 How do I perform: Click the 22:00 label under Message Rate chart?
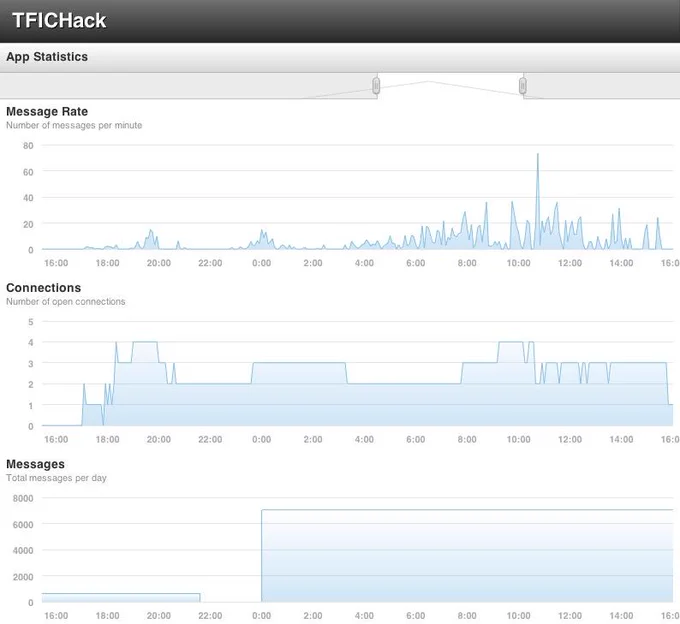(x=210, y=263)
